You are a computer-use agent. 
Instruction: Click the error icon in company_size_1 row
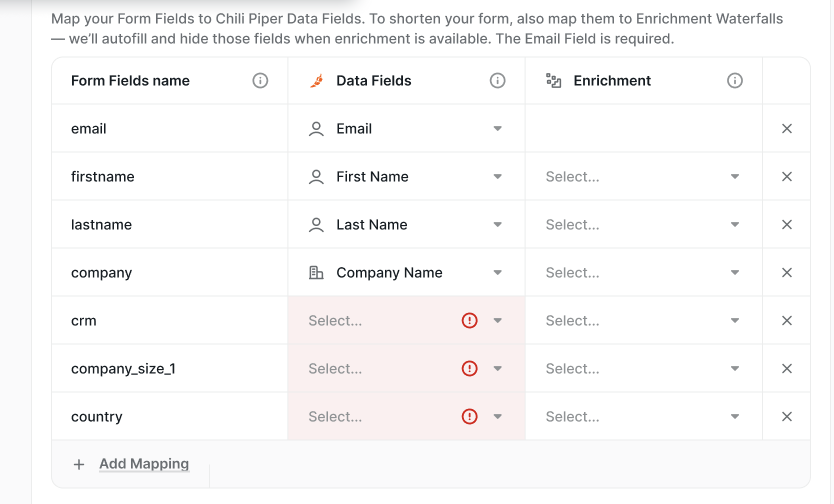coord(469,368)
